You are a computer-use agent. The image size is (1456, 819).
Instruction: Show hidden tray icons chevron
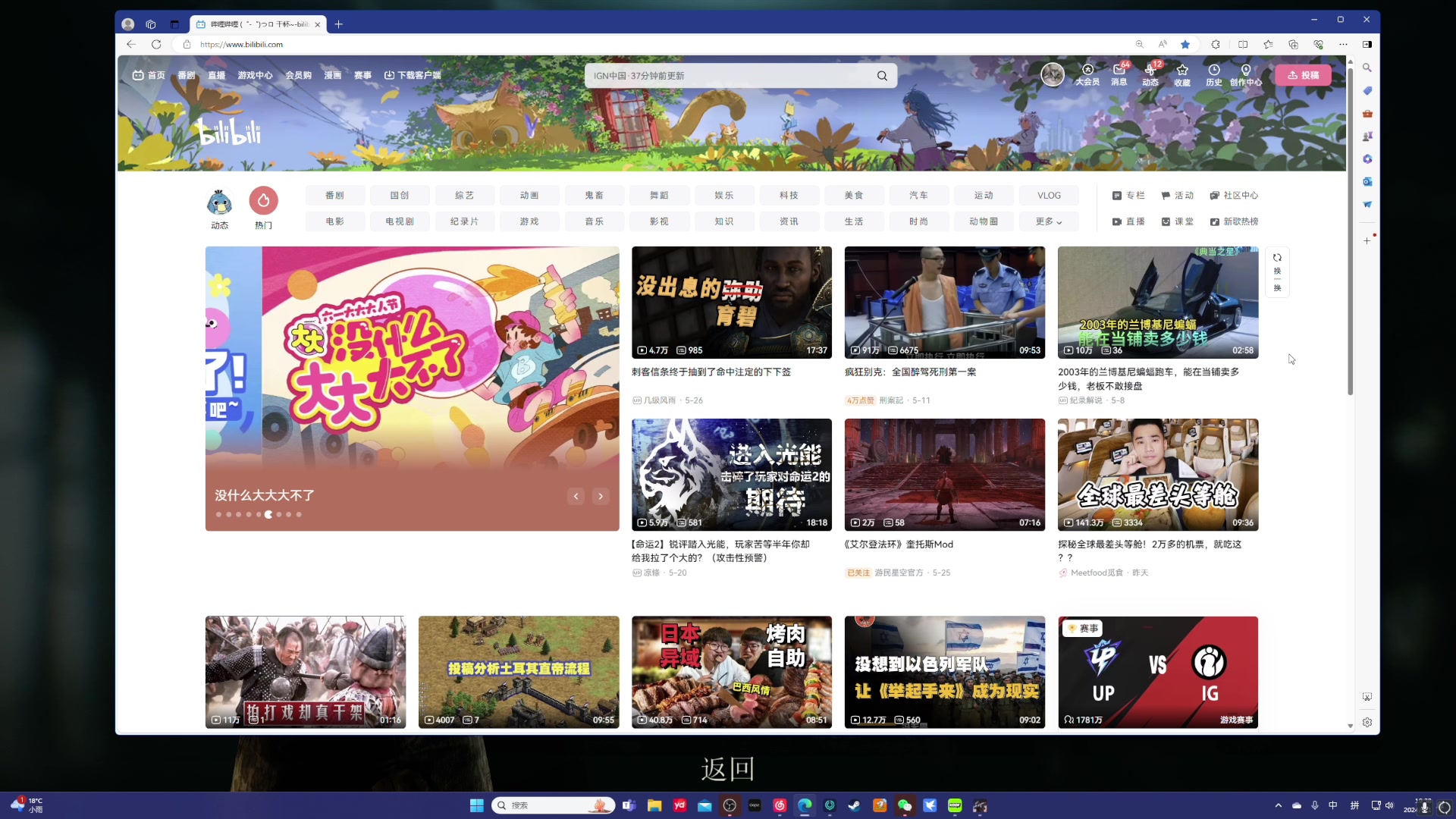click(1279, 805)
